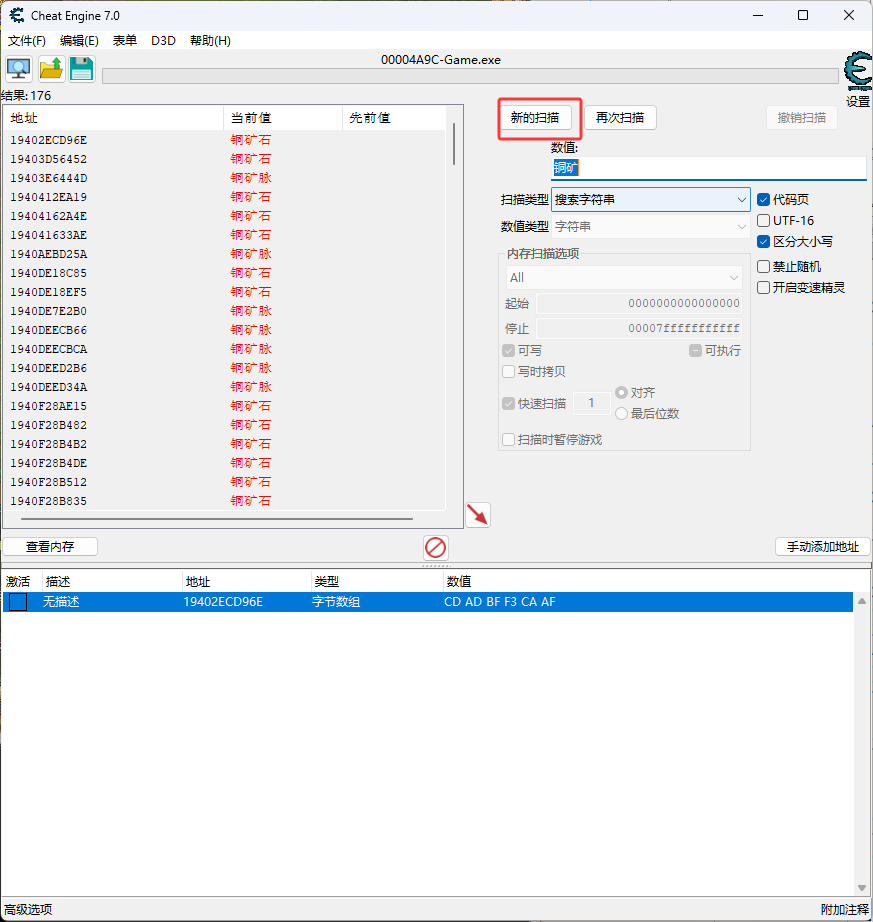Open a cheat table via folder icon
873x922 pixels.
pyautogui.click(x=51, y=69)
